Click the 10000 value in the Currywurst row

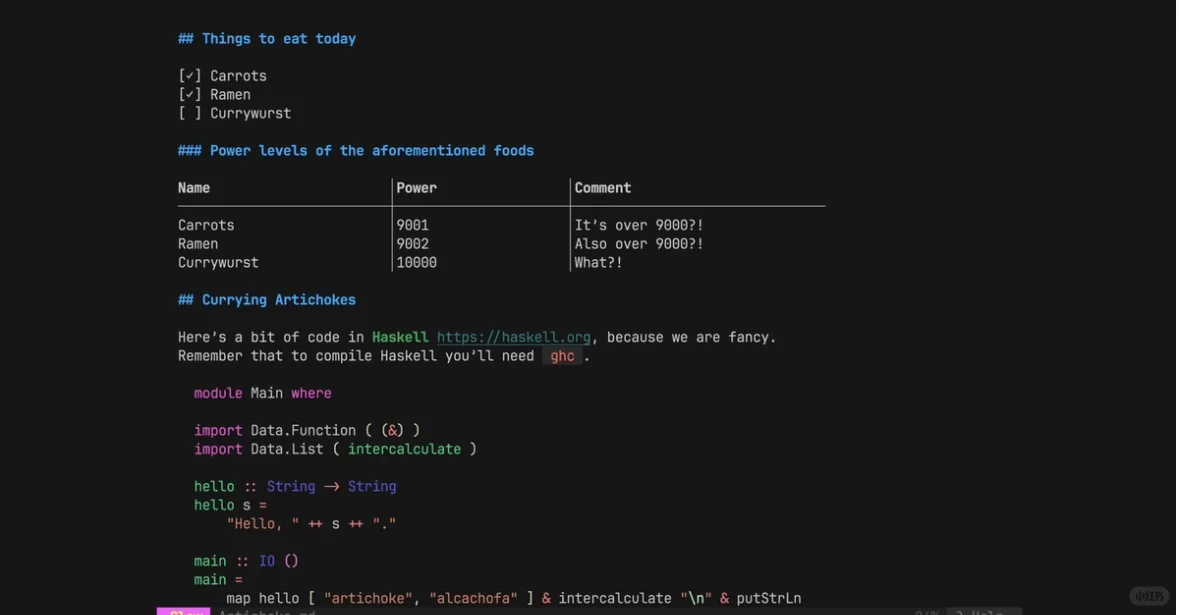[416, 260]
